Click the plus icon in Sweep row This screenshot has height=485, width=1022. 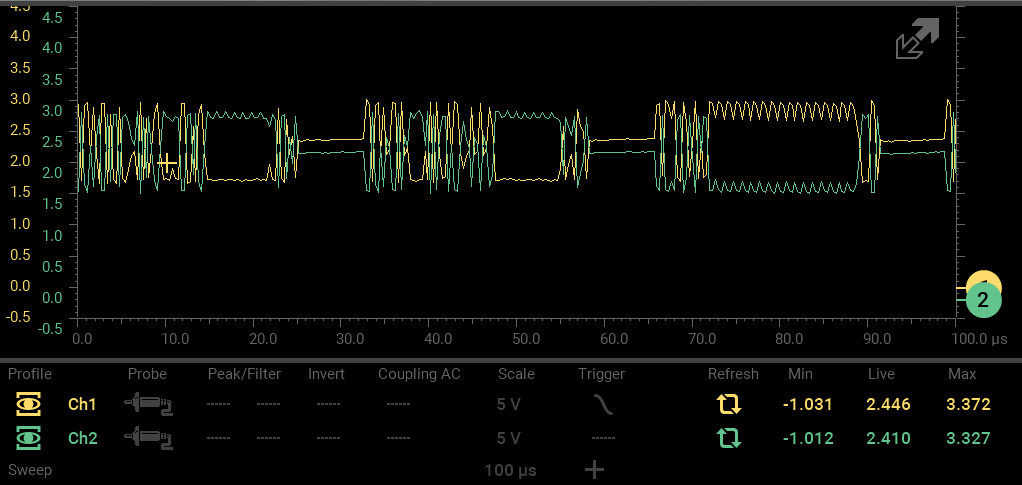tap(594, 470)
